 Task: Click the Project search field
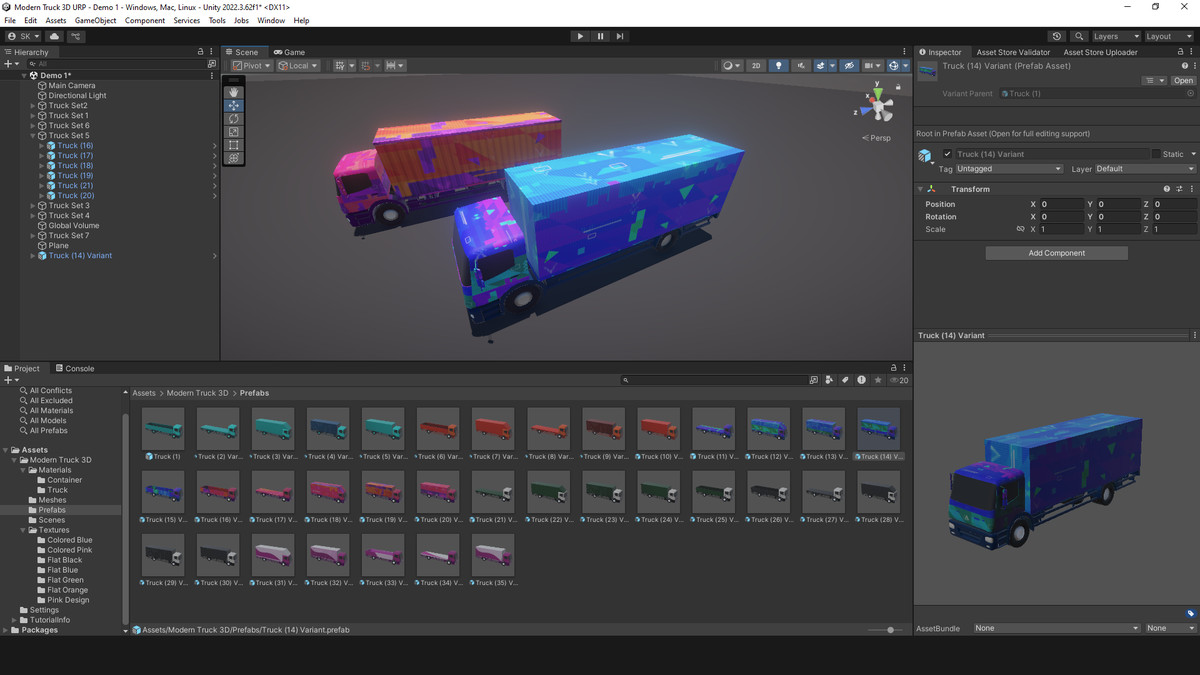point(713,380)
